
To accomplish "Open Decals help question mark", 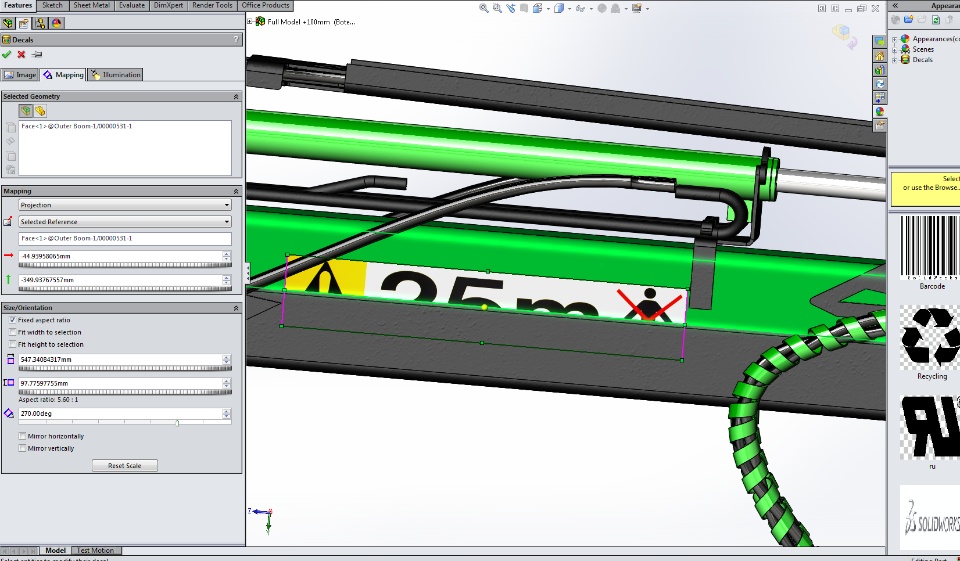I will coord(236,39).
